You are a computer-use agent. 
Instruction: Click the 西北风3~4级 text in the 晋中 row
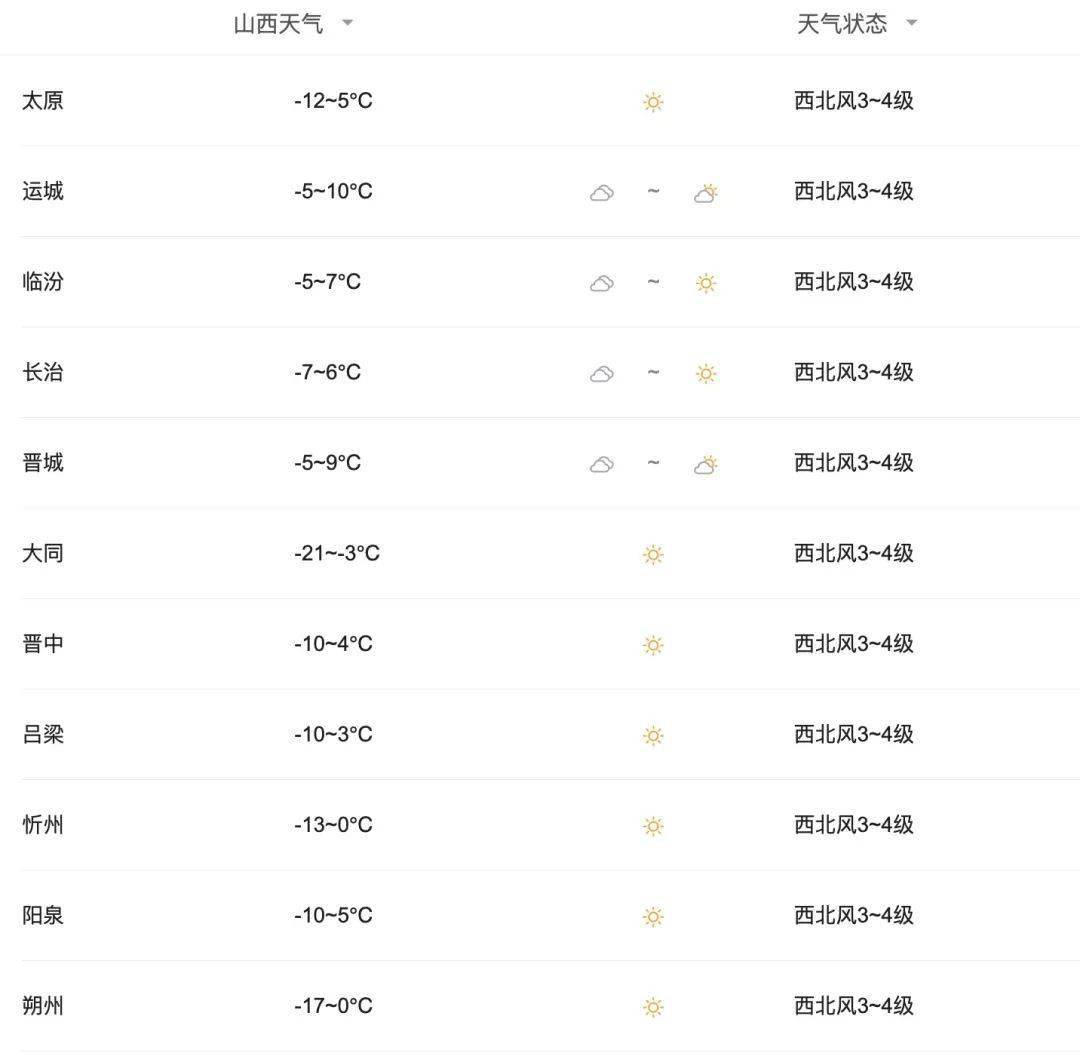(854, 644)
